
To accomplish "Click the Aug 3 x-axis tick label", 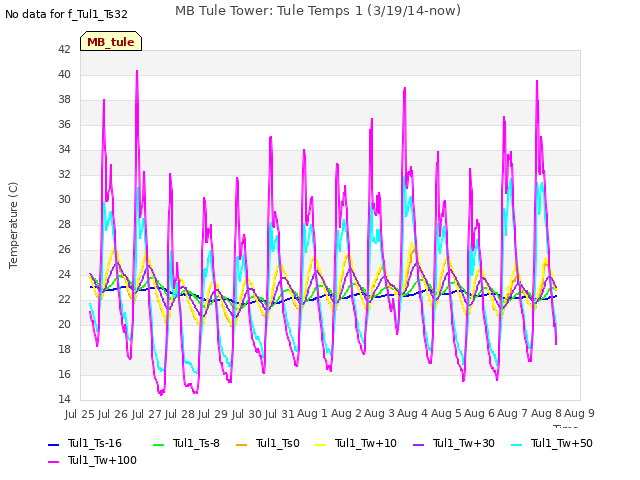I will click(x=380, y=413).
